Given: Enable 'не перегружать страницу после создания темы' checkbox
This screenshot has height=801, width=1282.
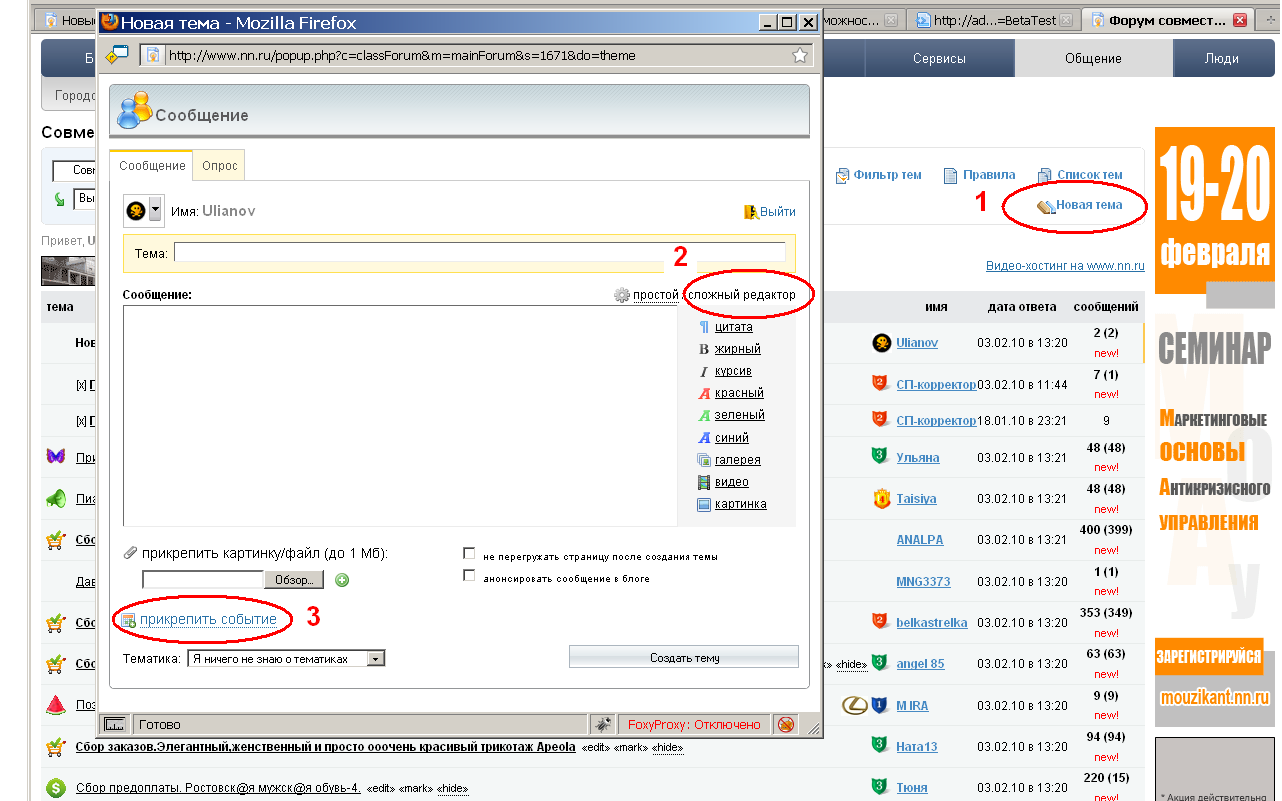Looking at the screenshot, I should pos(469,553).
